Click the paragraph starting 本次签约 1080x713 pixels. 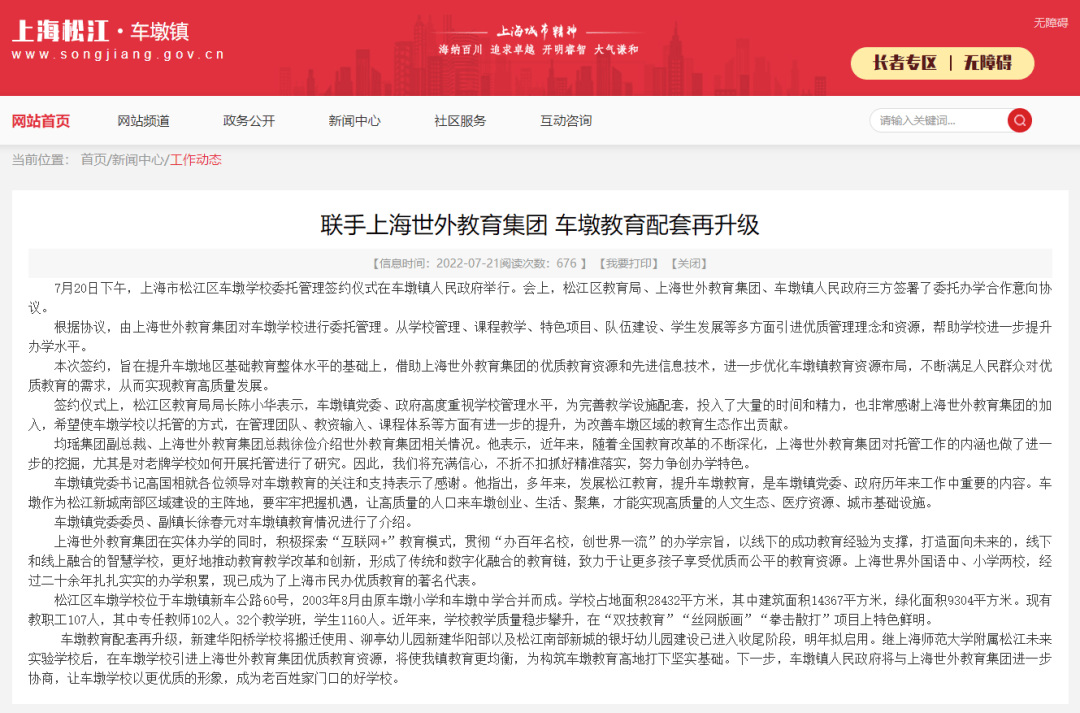(540, 375)
